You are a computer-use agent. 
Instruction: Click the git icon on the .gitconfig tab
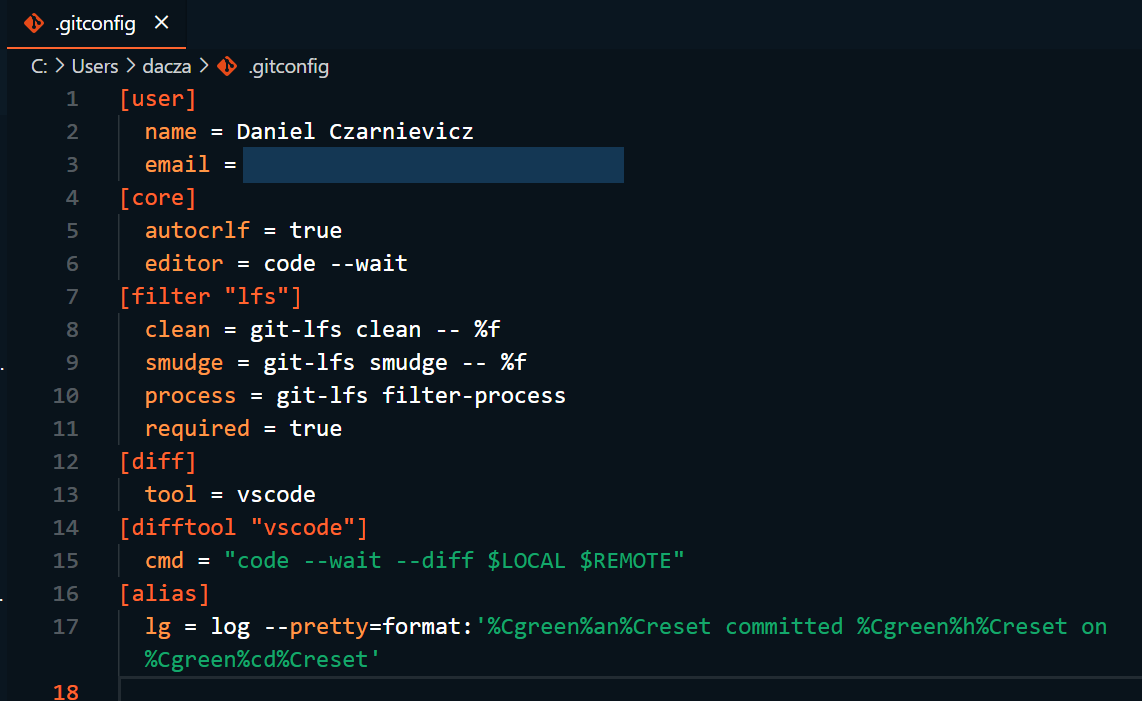tap(34, 23)
